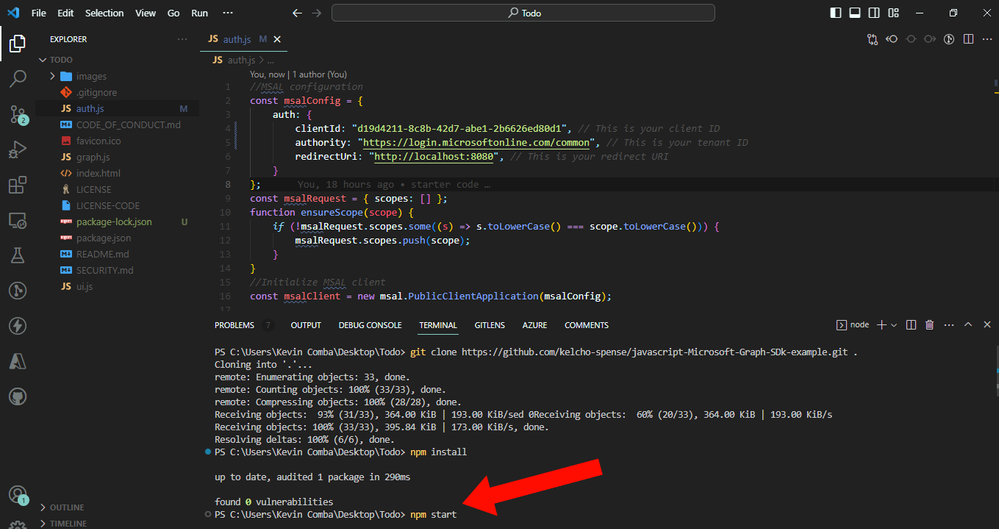This screenshot has width=999, height=529.
Task: Kill the terminal with trash icon
Action: tap(930, 325)
